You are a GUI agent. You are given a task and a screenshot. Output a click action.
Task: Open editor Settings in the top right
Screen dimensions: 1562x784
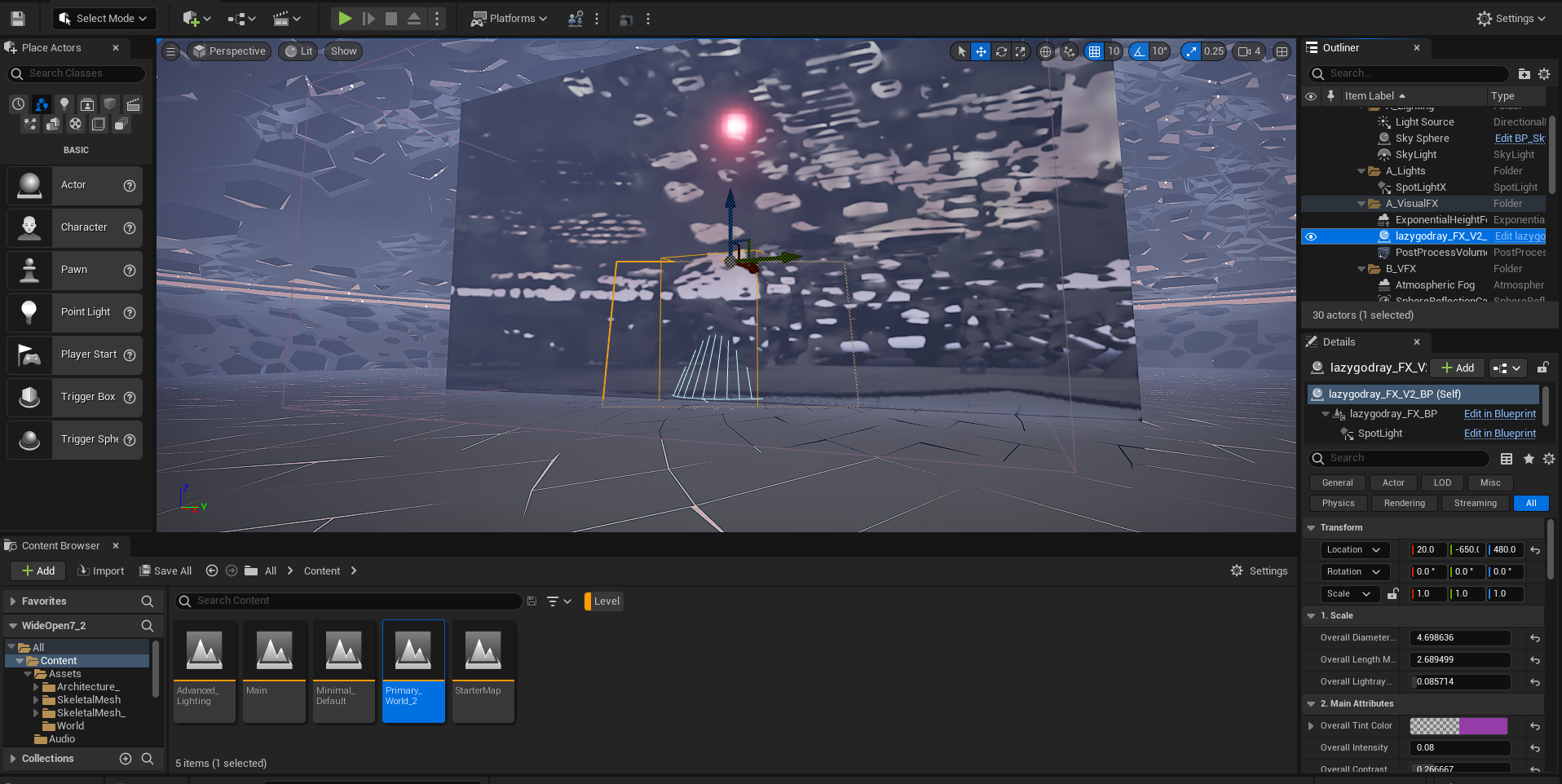[1511, 18]
